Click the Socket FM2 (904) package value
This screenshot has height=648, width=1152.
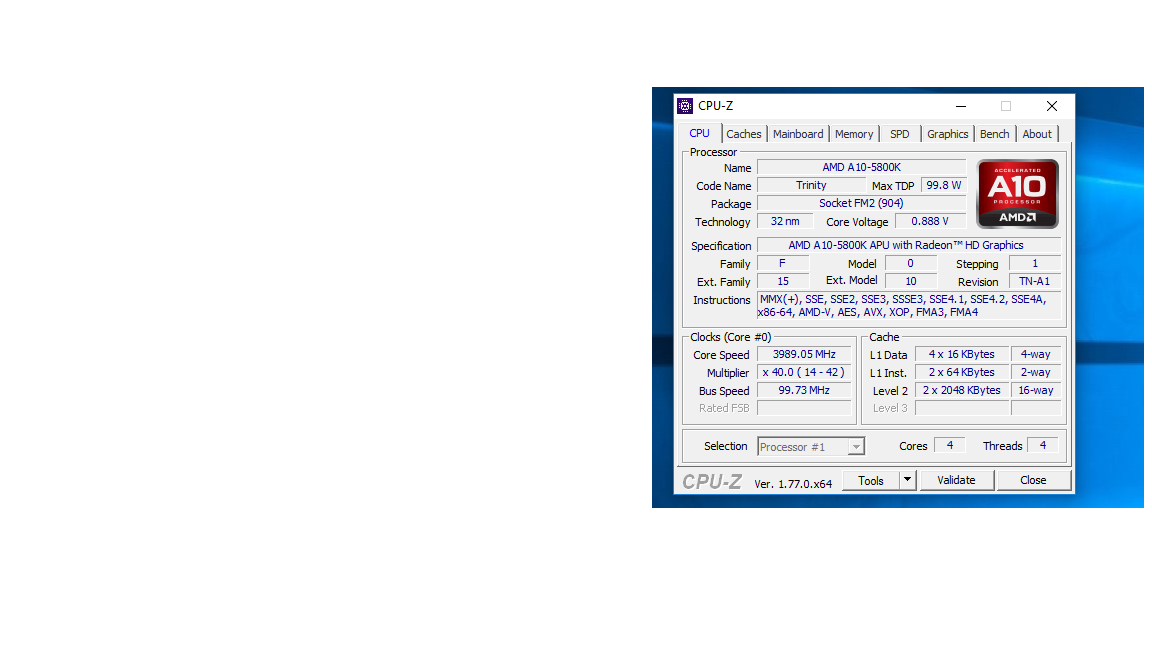tap(861, 204)
